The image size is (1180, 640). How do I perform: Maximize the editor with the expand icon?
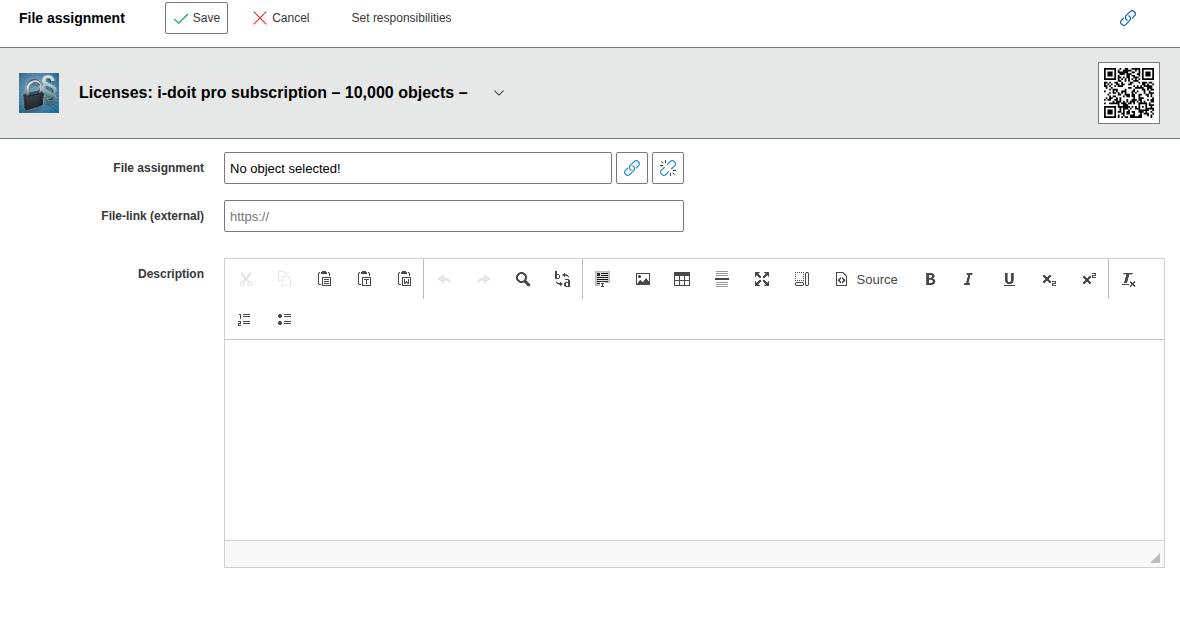click(762, 279)
